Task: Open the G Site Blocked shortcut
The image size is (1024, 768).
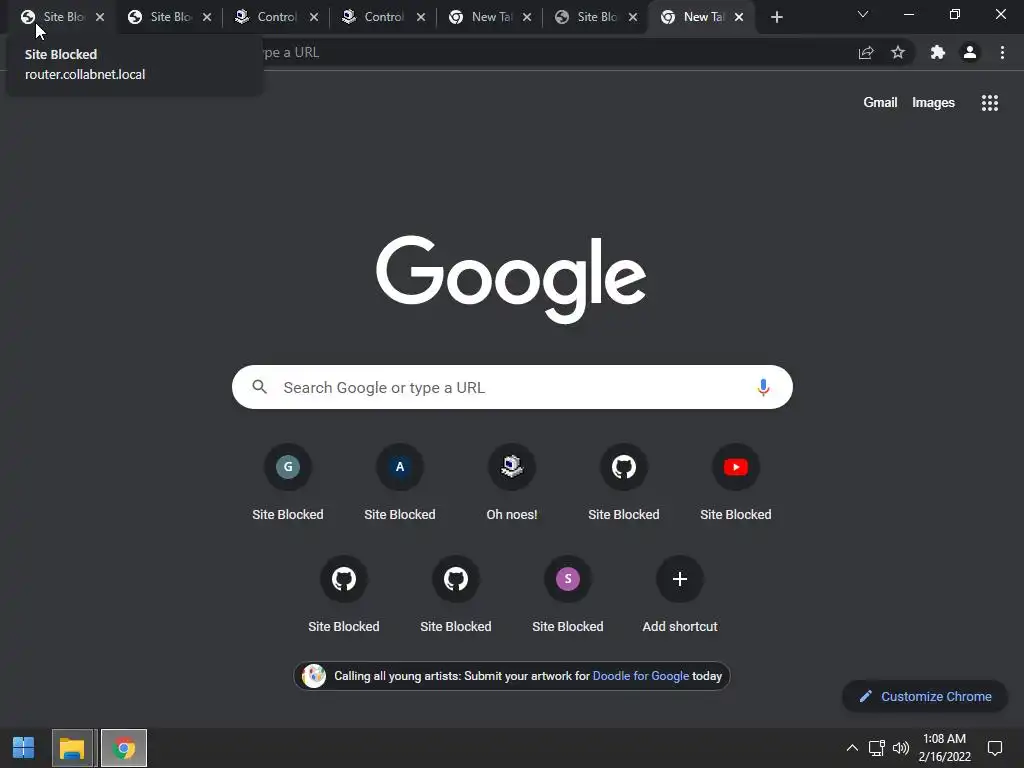Action: (288, 482)
